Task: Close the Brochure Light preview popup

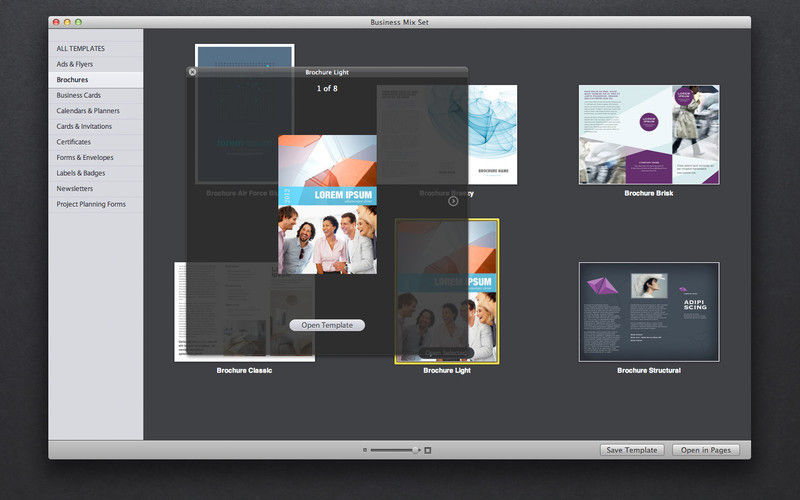Action: click(x=192, y=72)
